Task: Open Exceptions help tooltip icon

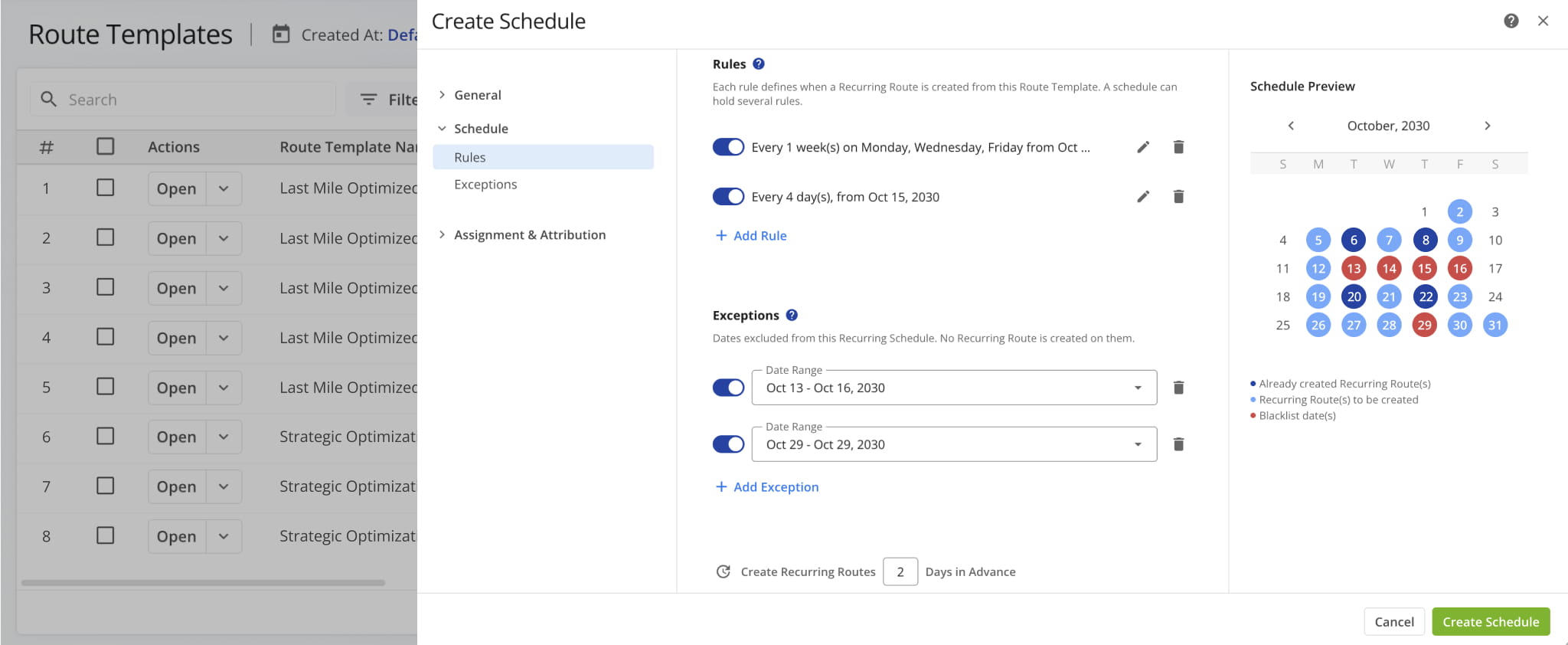Action: pos(792,315)
